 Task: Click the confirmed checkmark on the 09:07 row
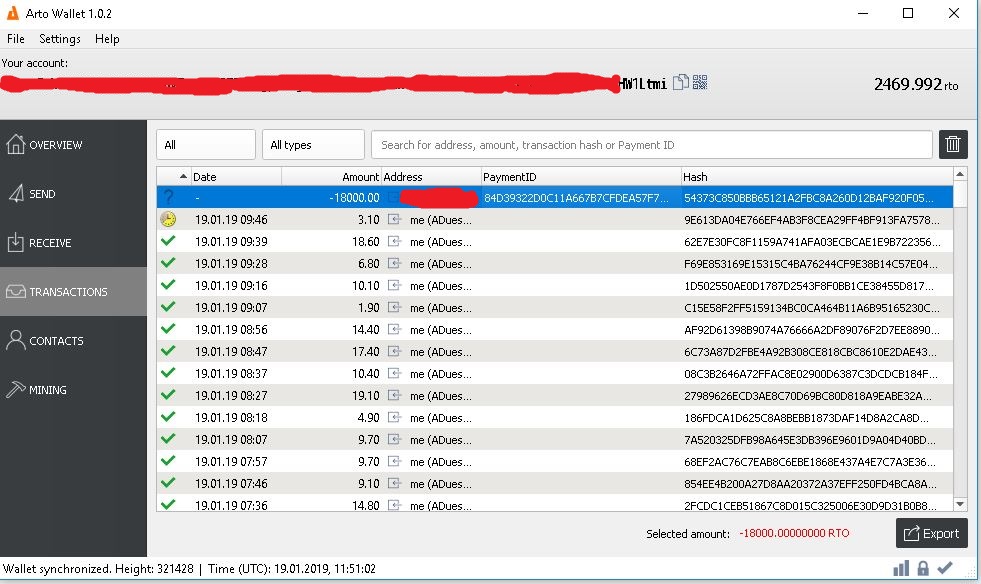point(168,306)
